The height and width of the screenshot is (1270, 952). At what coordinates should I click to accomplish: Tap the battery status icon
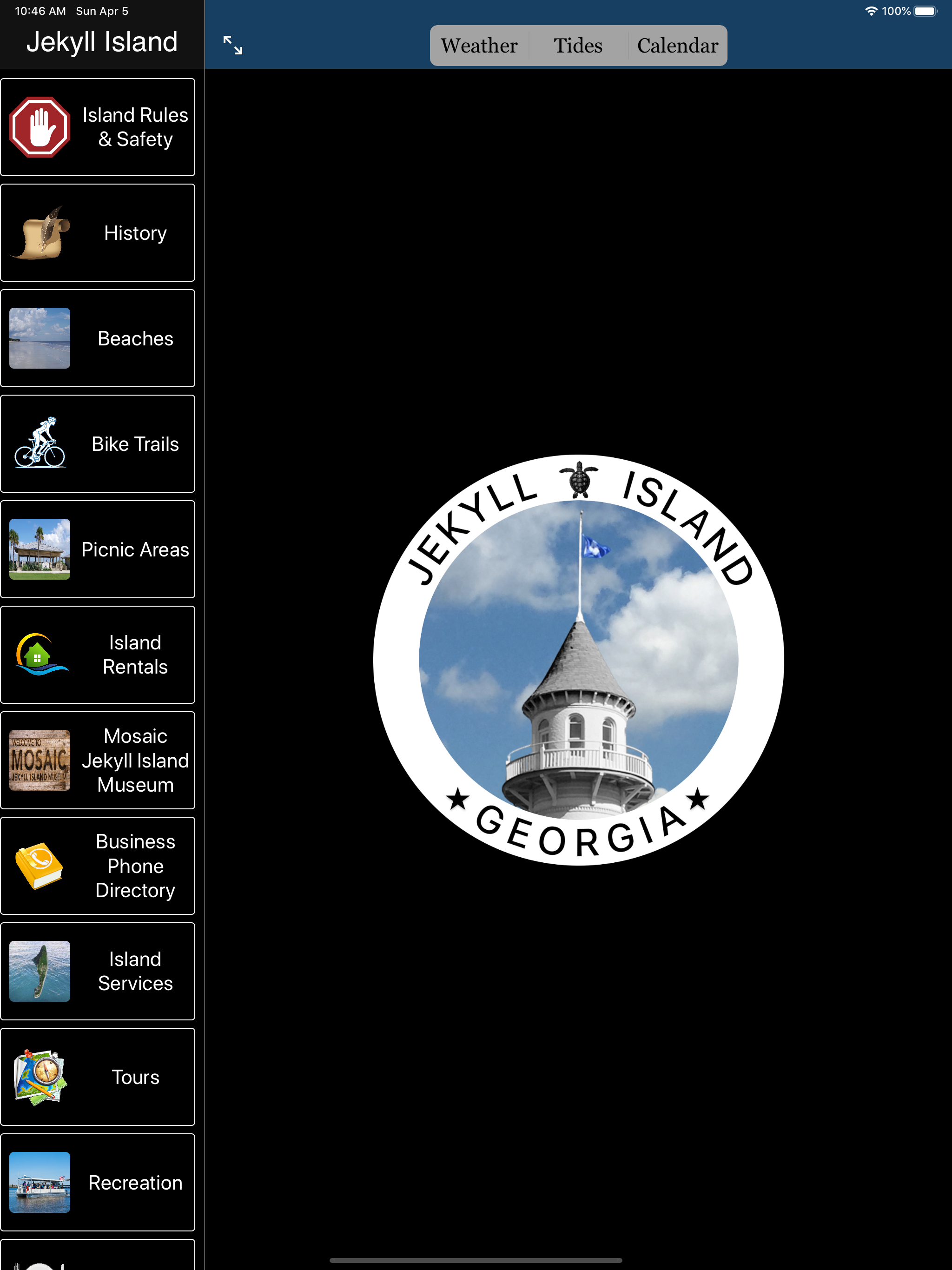(x=926, y=11)
